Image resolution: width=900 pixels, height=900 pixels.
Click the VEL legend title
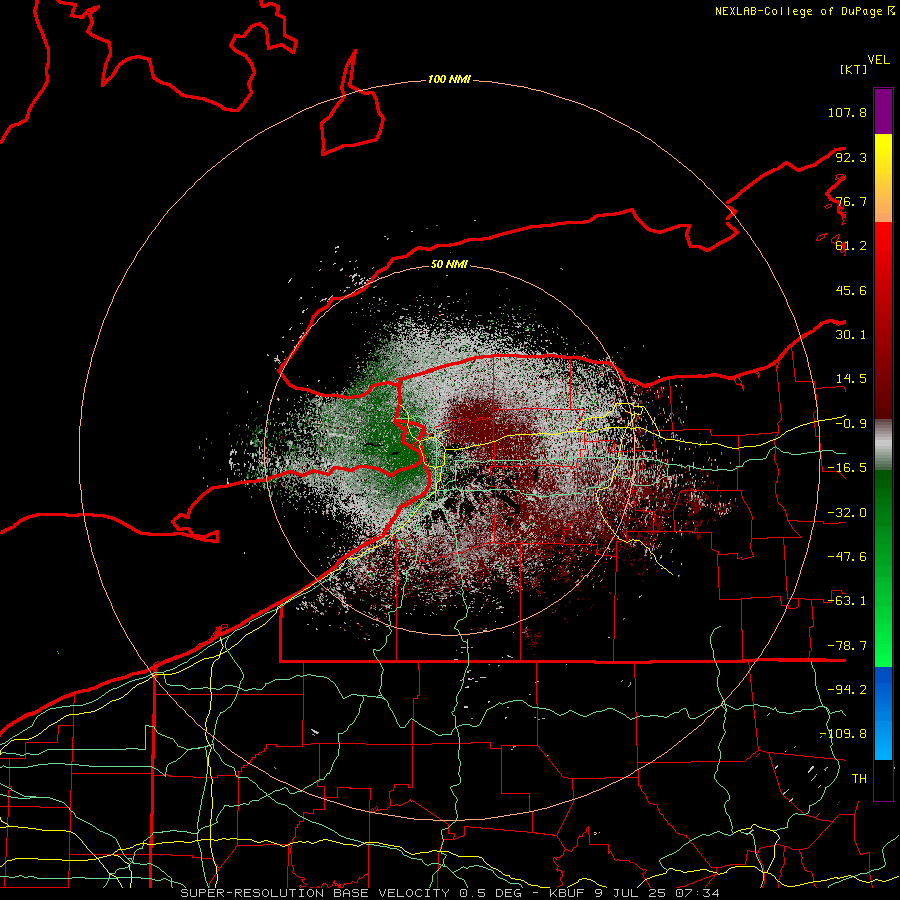point(878,60)
